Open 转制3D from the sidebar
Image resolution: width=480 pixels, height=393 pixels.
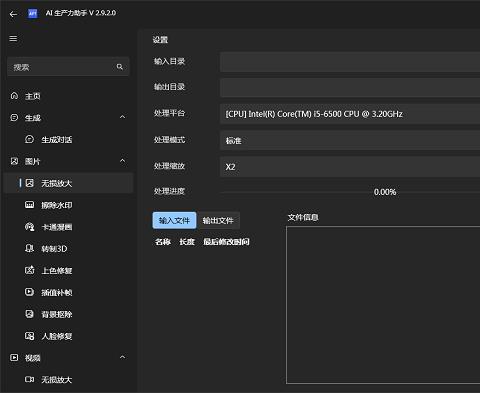point(68,249)
